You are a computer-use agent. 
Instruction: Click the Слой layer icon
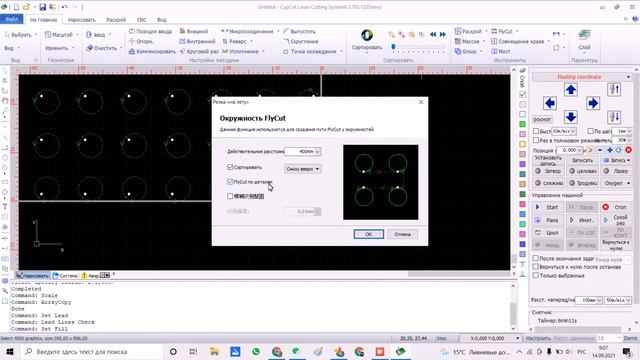(x=584, y=35)
